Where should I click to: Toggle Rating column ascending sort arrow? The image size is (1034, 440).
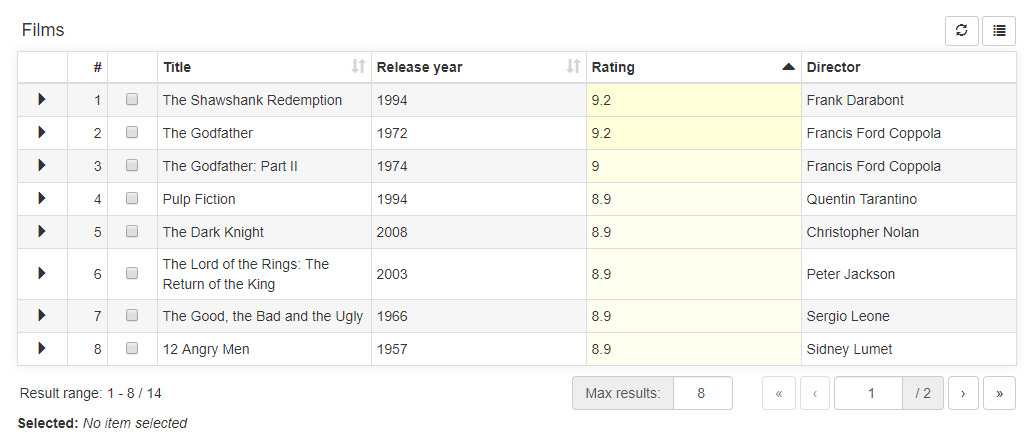pos(788,67)
